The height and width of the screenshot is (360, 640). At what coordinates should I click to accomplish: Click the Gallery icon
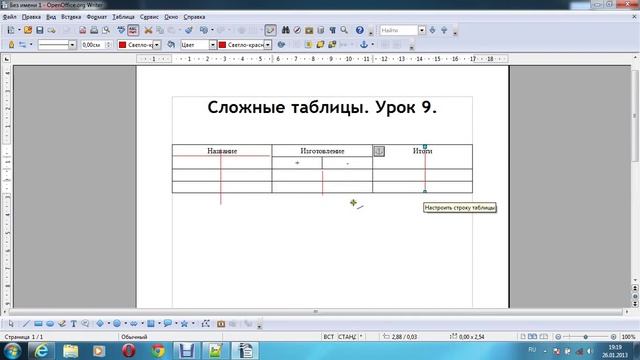pyautogui.click(x=309, y=30)
